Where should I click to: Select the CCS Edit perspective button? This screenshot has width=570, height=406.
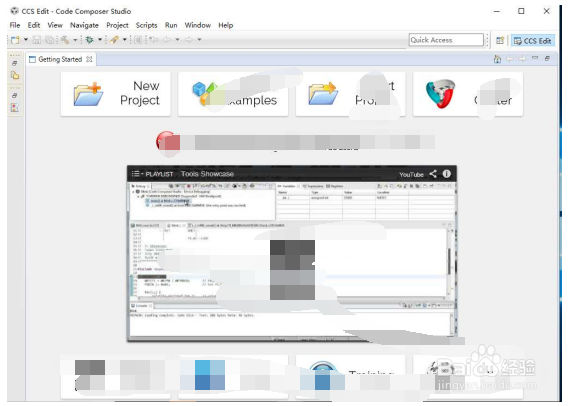point(533,41)
